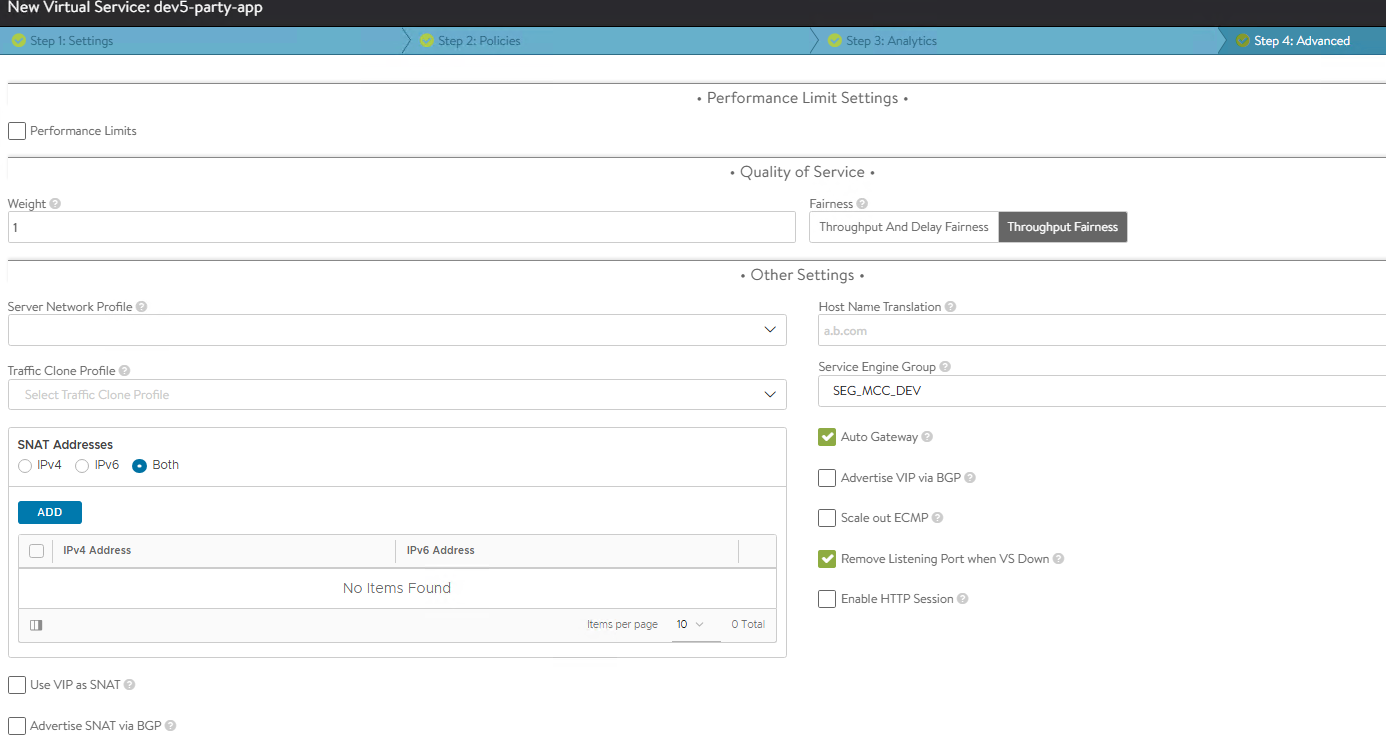Click the ADD button for SNAT addresses
The height and width of the screenshot is (745, 1386).
point(50,512)
